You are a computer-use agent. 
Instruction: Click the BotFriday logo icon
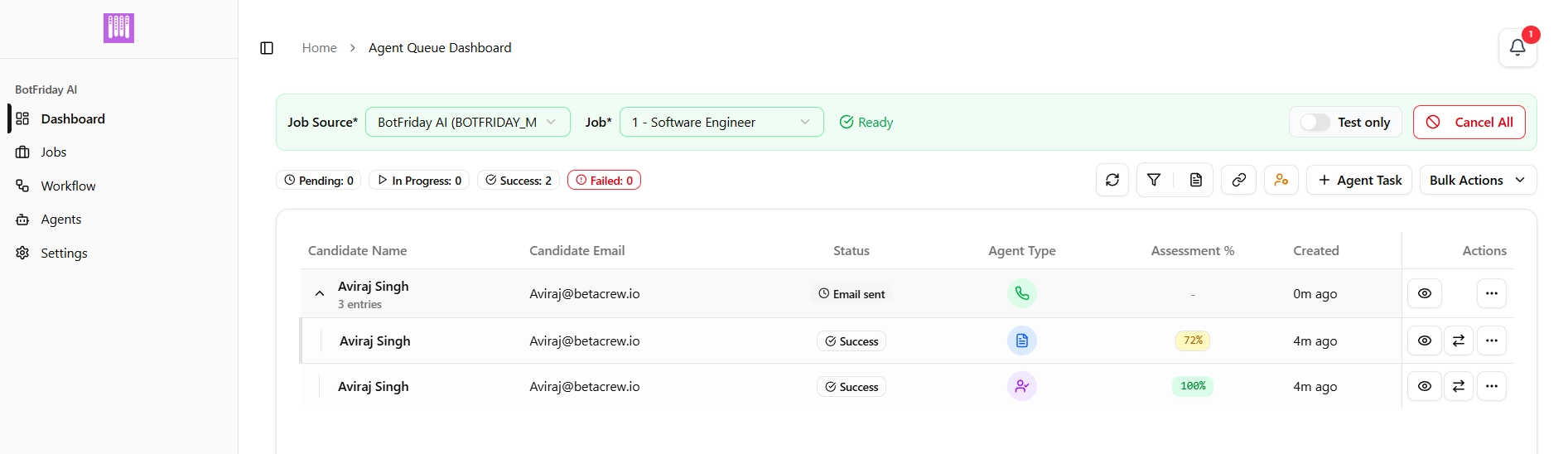tap(118, 28)
